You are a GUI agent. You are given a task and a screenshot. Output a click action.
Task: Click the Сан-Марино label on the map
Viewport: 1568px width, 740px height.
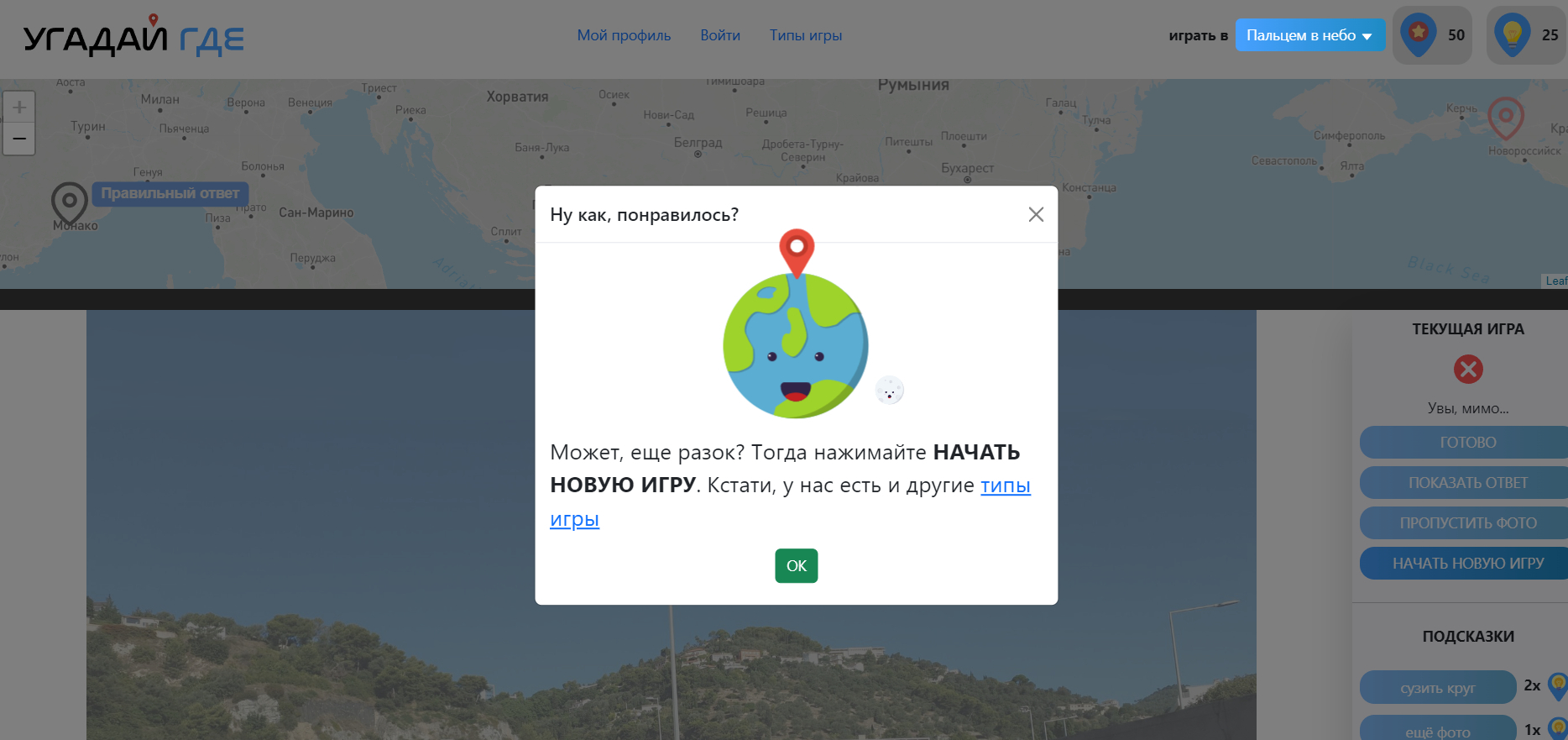pos(316,213)
